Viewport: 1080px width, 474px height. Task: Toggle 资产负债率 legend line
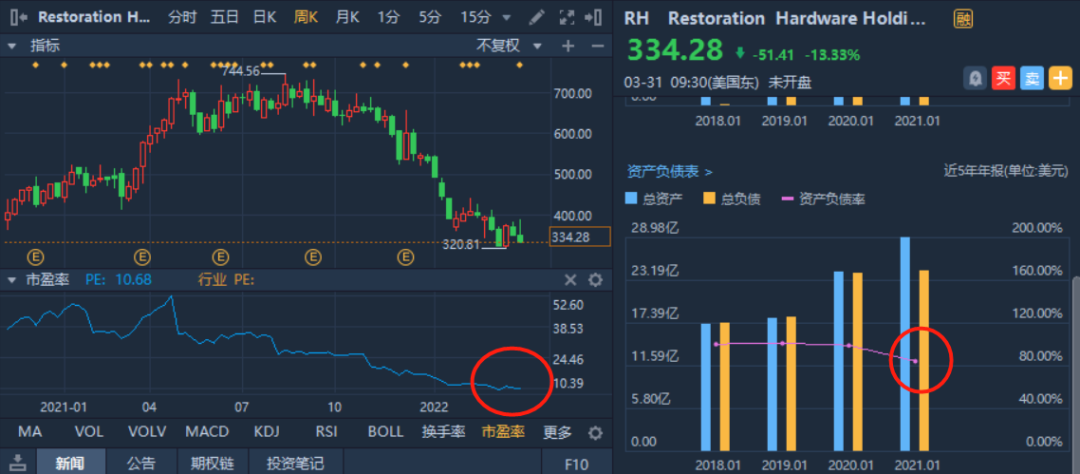point(789,199)
